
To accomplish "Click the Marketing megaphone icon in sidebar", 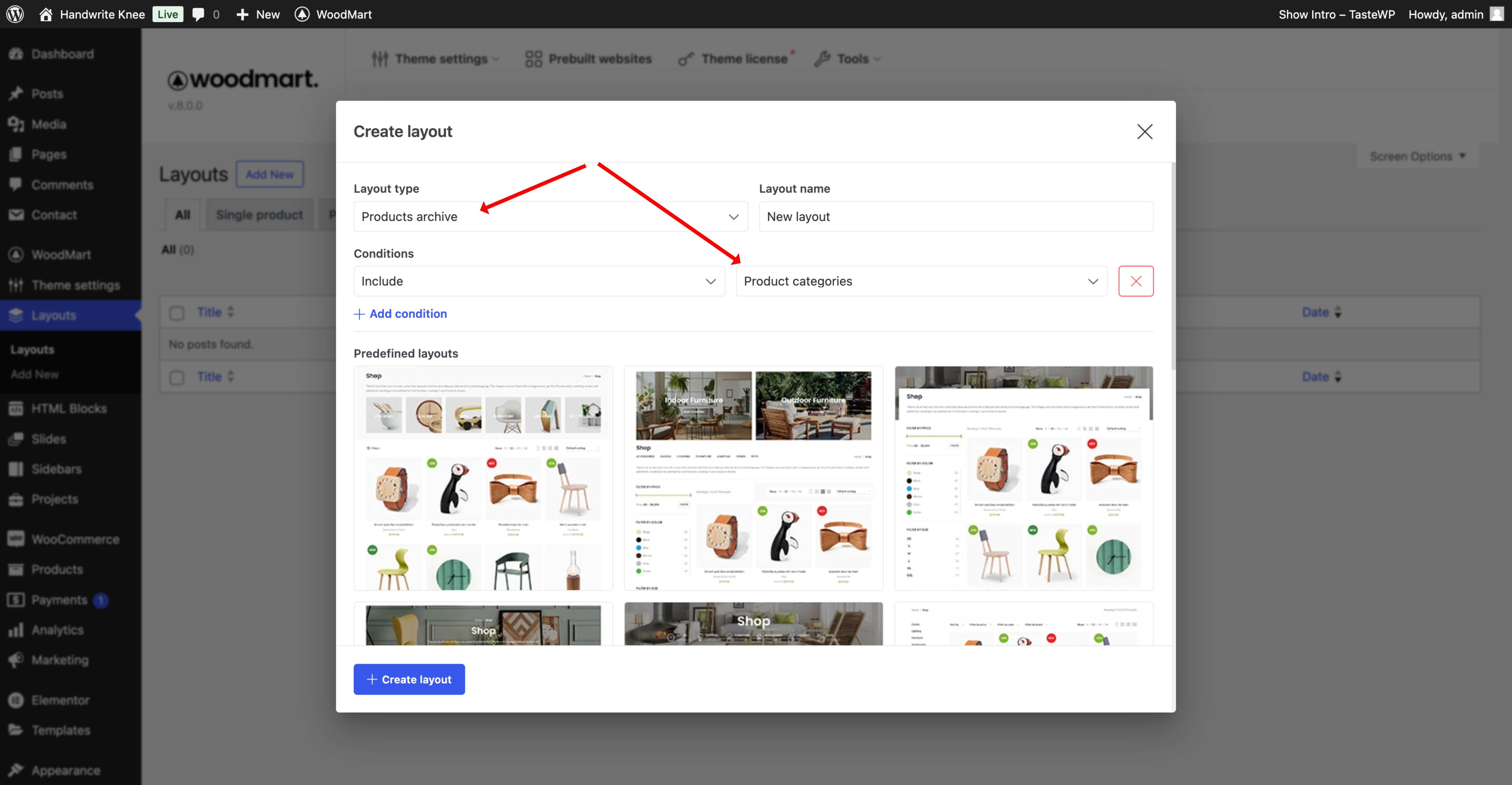I will coord(16,660).
